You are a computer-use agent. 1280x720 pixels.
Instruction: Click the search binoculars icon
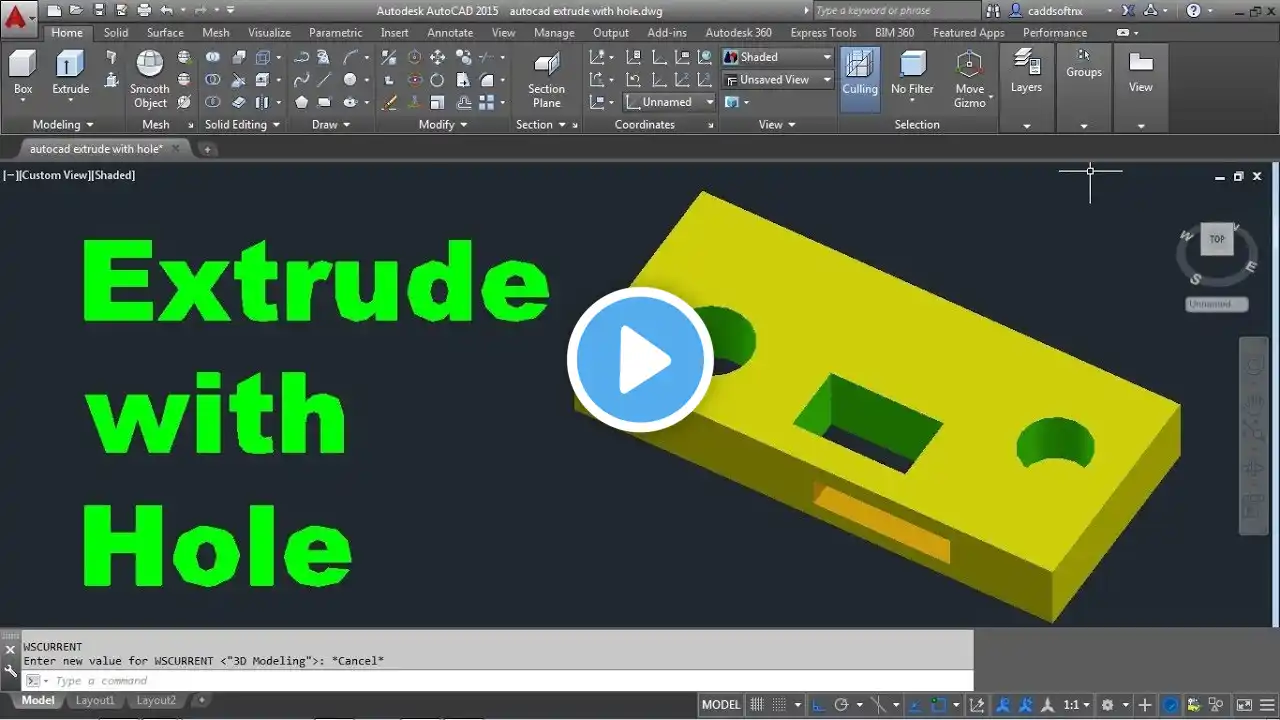coord(992,10)
